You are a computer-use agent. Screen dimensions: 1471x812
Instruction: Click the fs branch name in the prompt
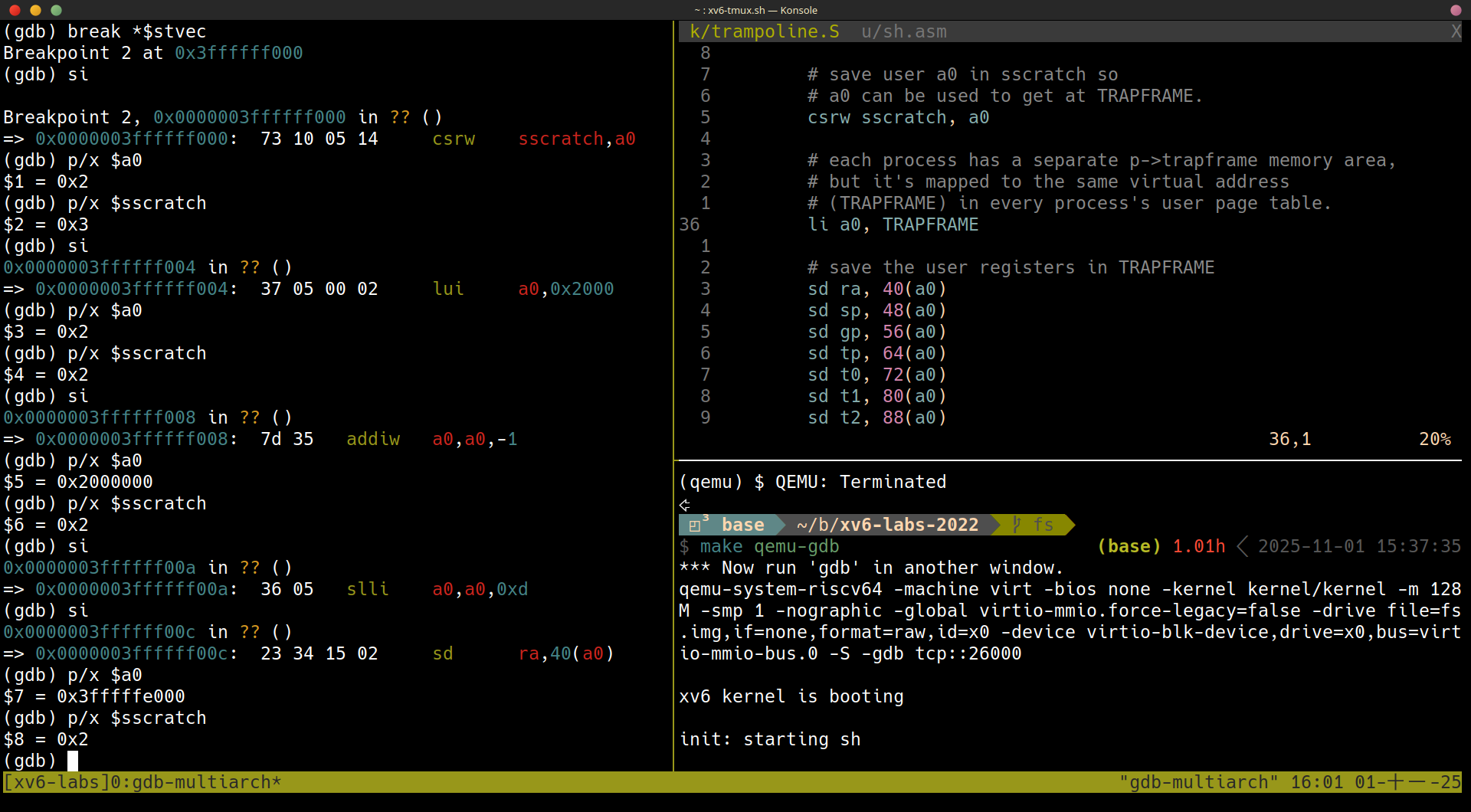(x=1043, y=525)
